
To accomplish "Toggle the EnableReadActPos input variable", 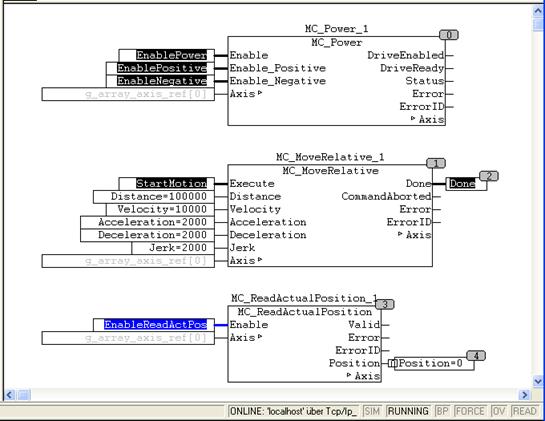I will pyautogui.click(x=154, y=325).
